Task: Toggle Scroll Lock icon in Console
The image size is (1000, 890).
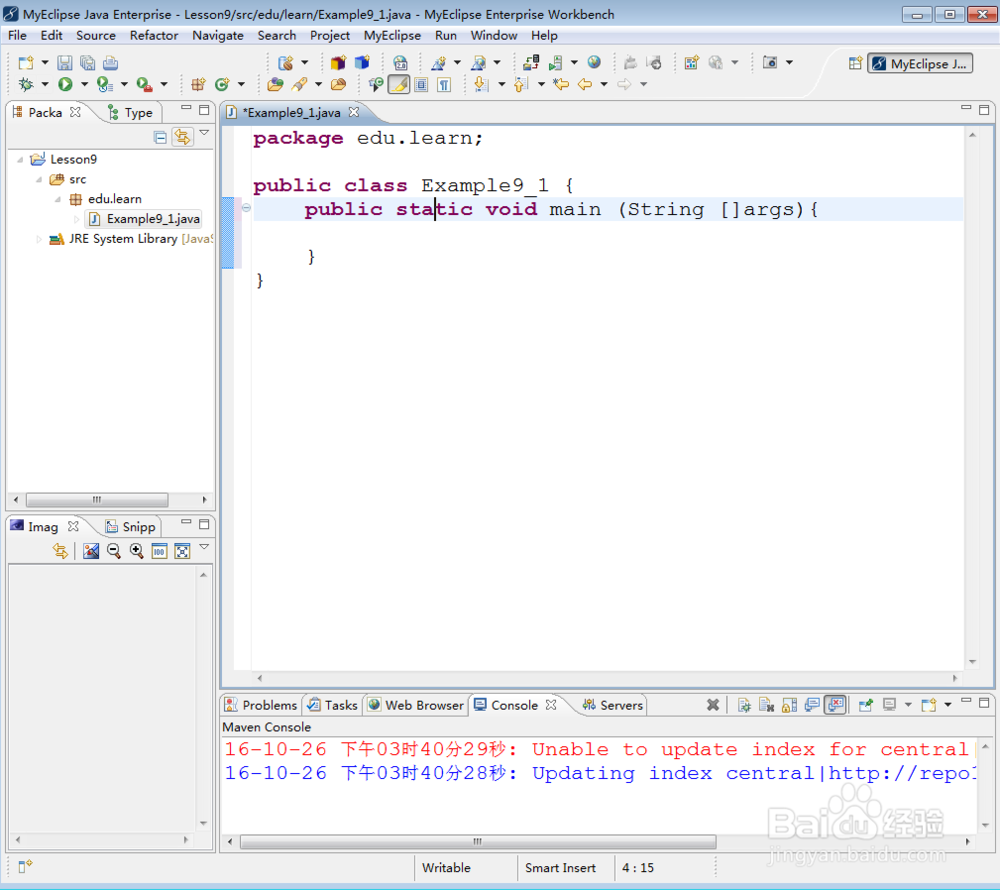Action: [x=789, y=705]
